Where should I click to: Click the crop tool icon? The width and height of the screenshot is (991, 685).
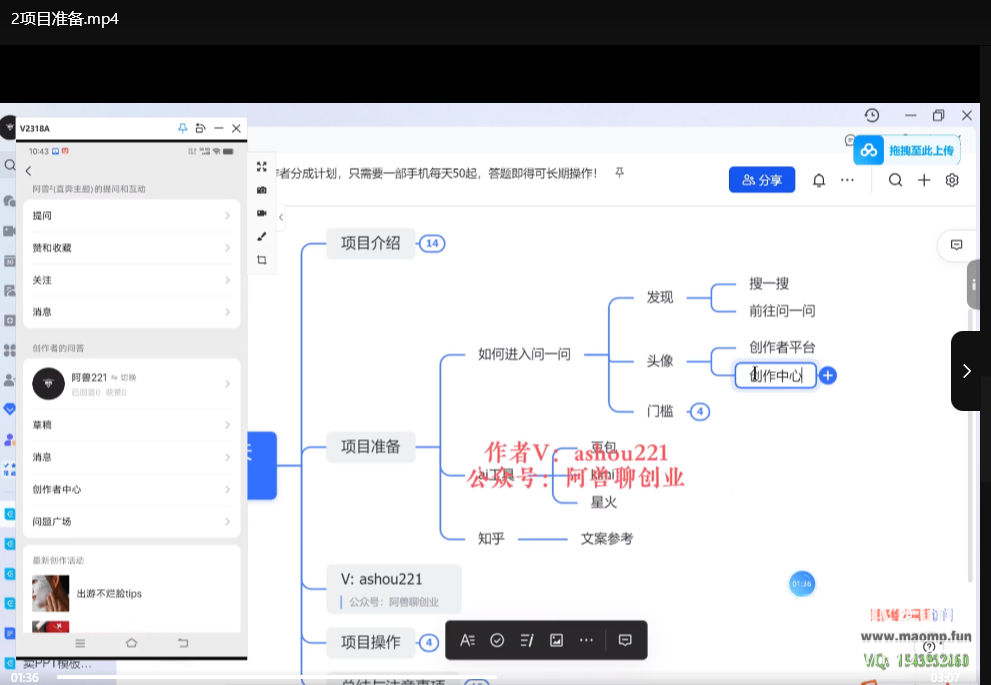[261, 260]
